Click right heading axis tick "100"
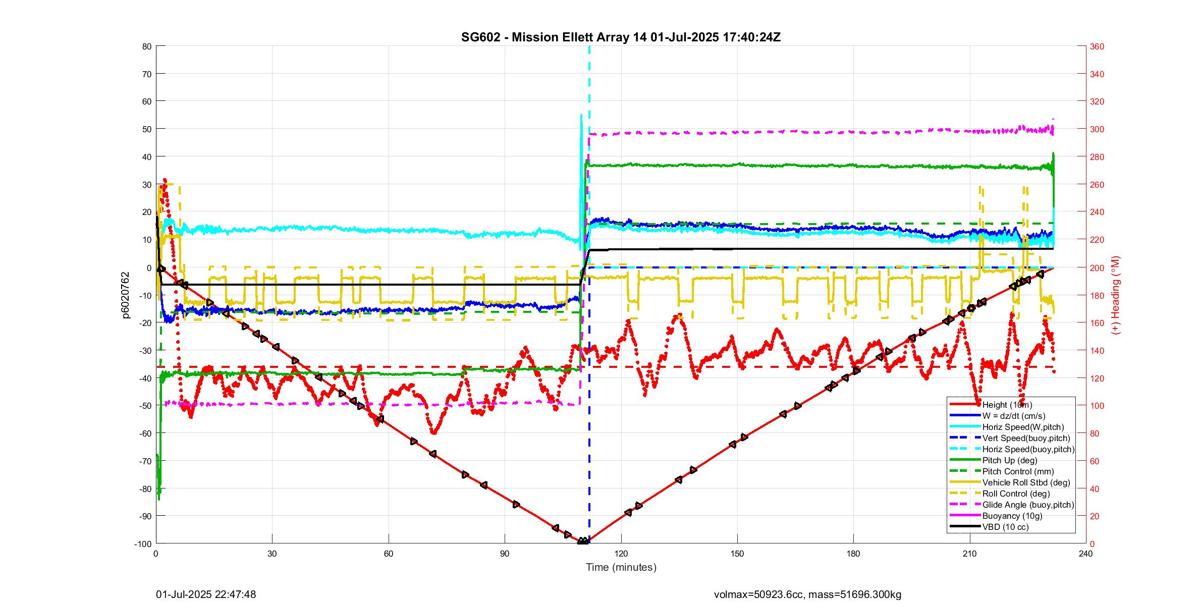Viewport: 1200px width, 611px height. pos(1097,405)
